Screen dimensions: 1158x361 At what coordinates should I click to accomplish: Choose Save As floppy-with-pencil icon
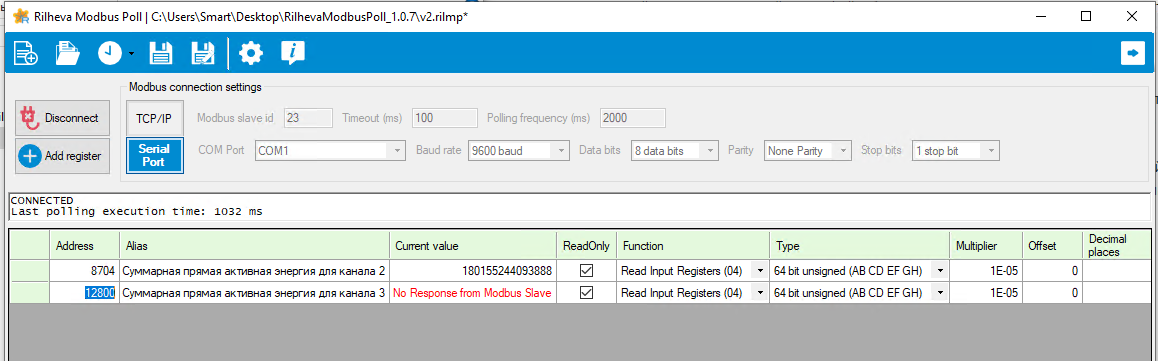click(x=202, y=53)
